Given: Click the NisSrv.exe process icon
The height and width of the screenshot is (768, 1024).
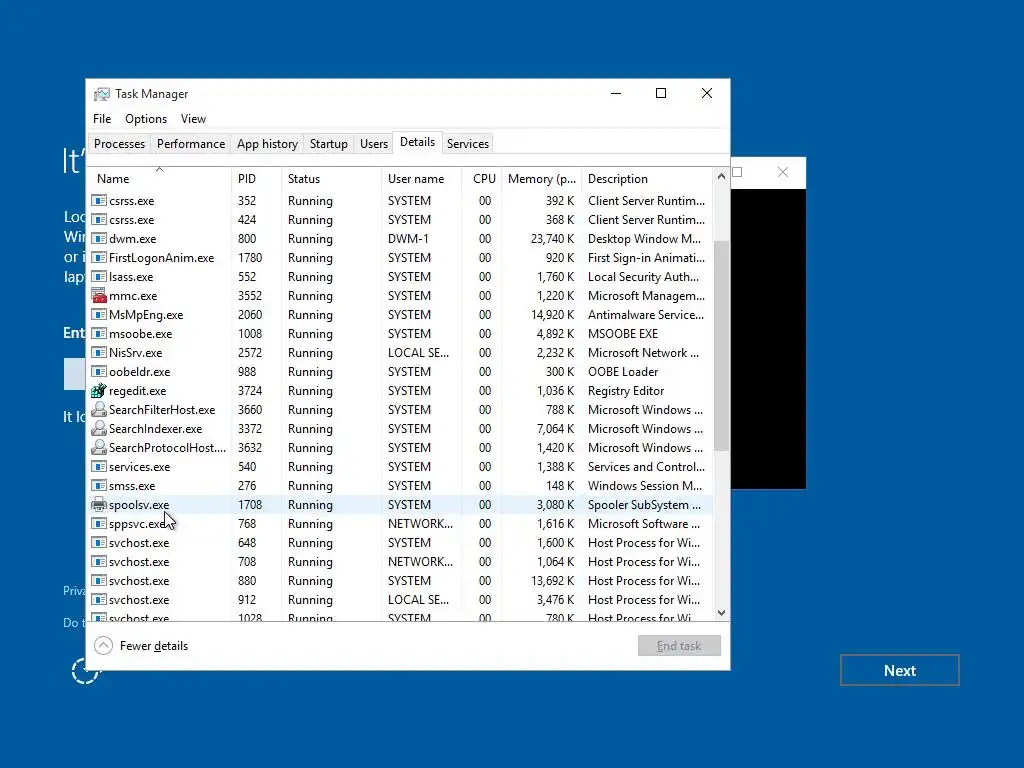Looking at the screenshot, I should 99,353.
